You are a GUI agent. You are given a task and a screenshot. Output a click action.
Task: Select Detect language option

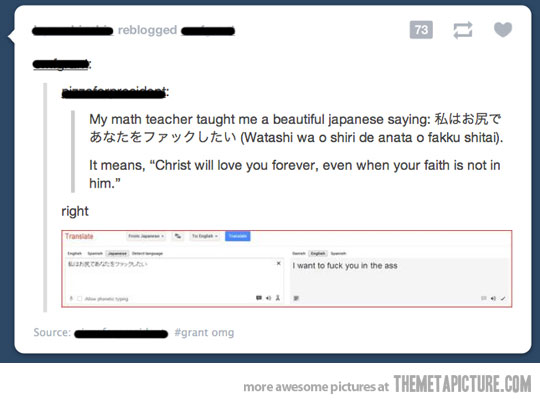tap(147, 254)
